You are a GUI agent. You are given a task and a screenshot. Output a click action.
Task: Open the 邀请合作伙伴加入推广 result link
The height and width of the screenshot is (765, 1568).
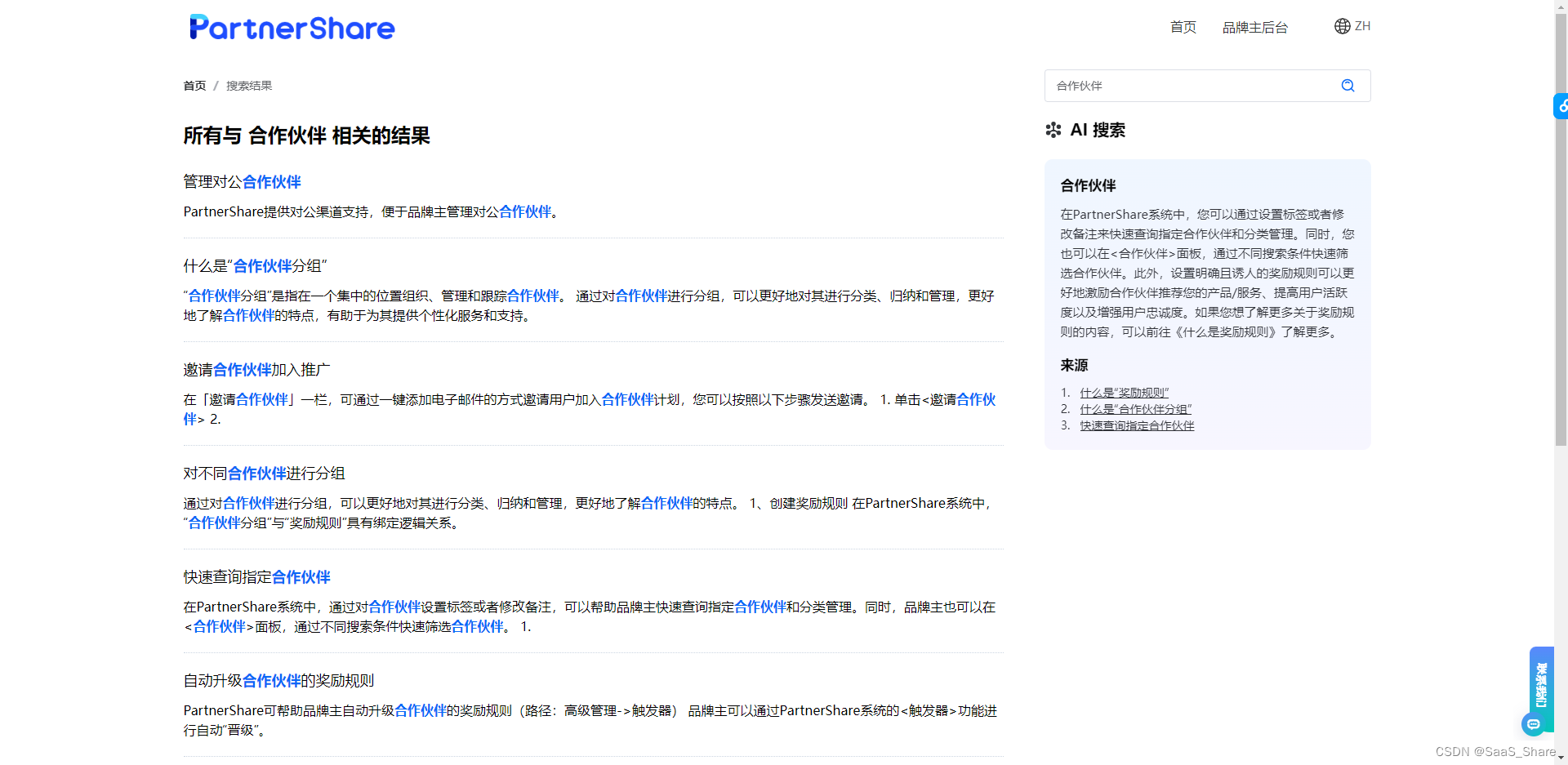255,369
